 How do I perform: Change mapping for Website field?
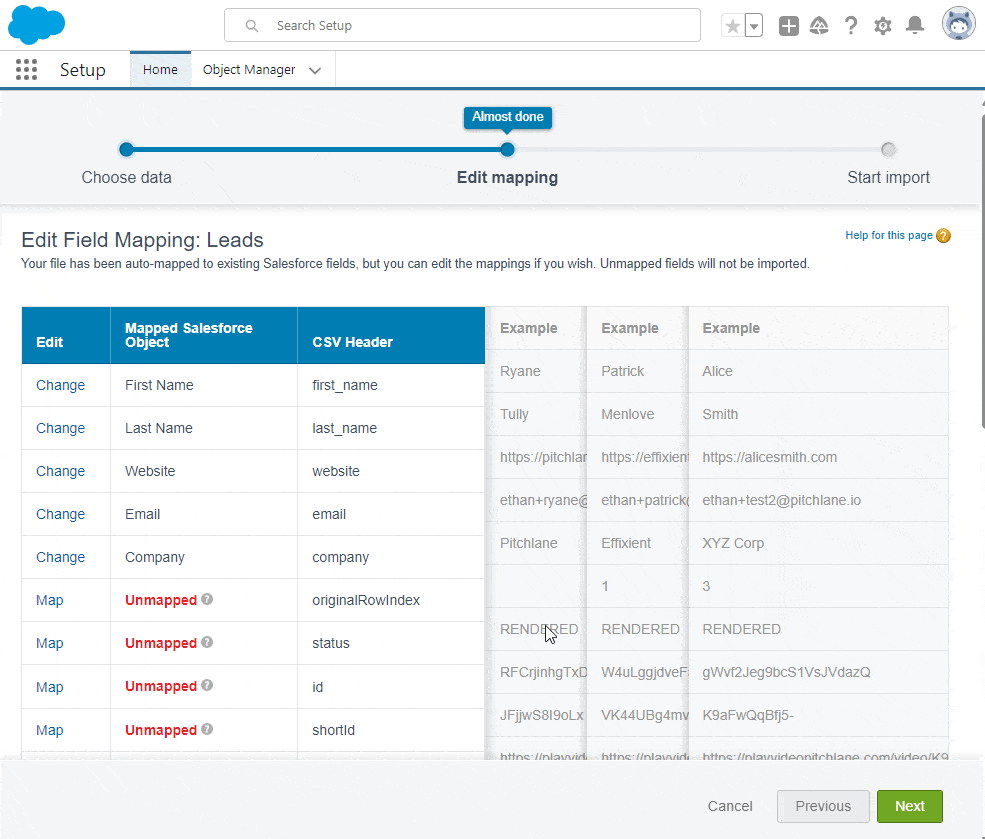click(60, 471)
